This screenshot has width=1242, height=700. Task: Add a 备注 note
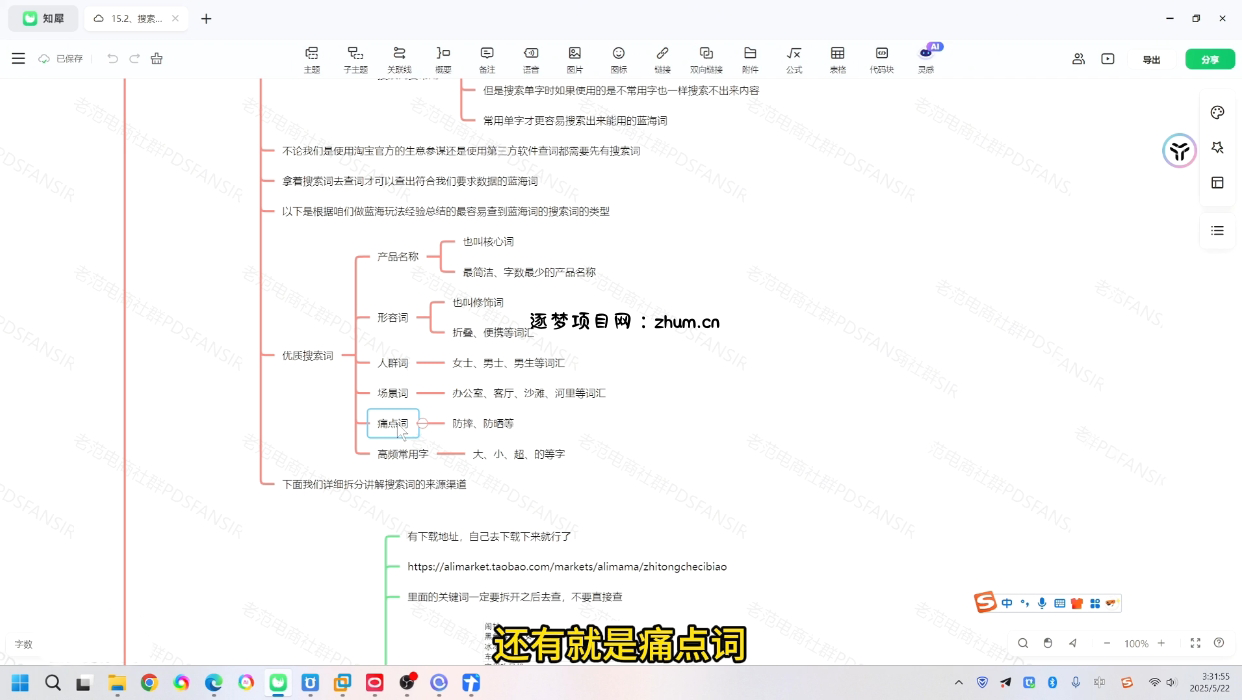487,60
